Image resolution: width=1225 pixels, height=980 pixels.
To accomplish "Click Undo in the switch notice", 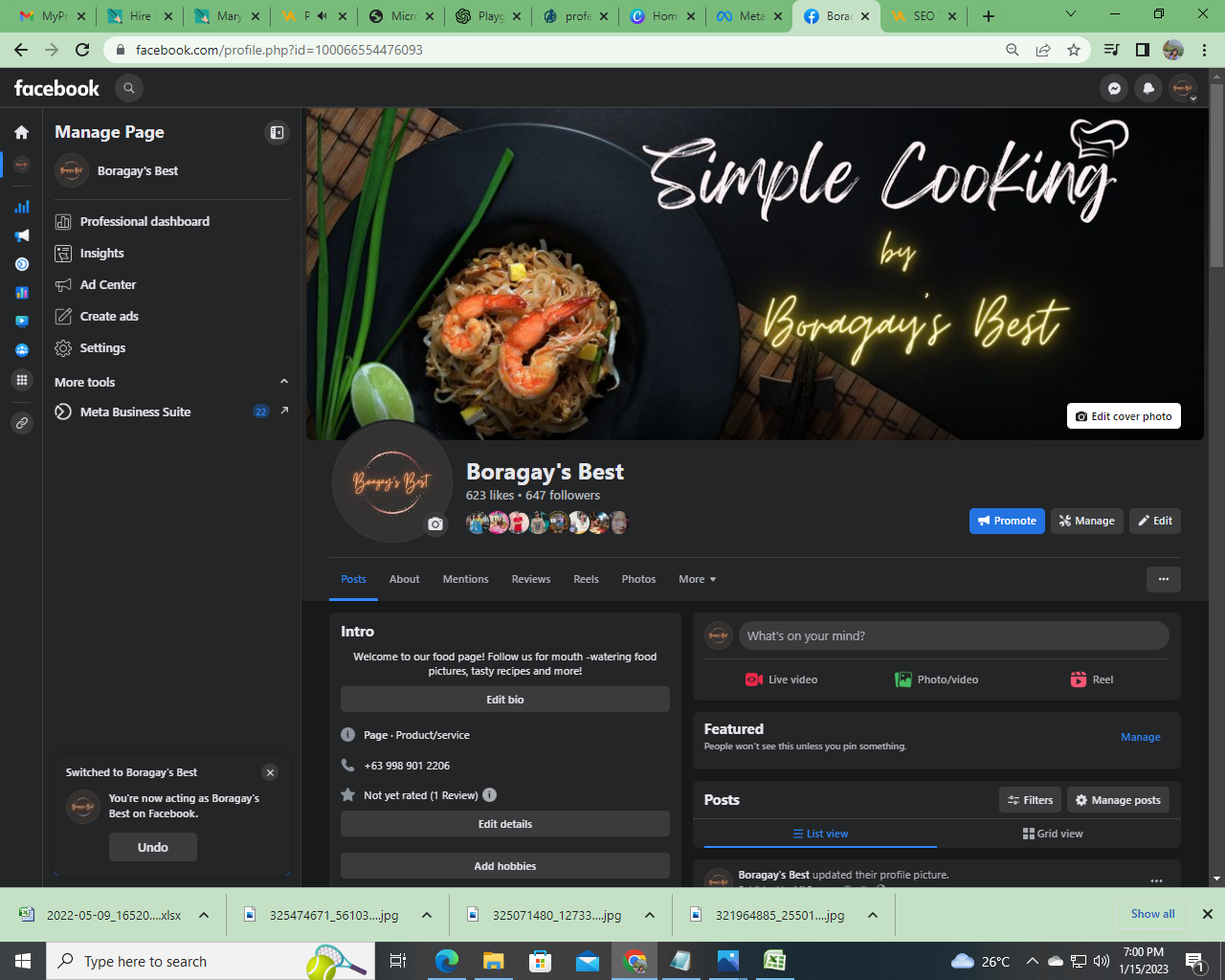I will click(x=153, y=847).
